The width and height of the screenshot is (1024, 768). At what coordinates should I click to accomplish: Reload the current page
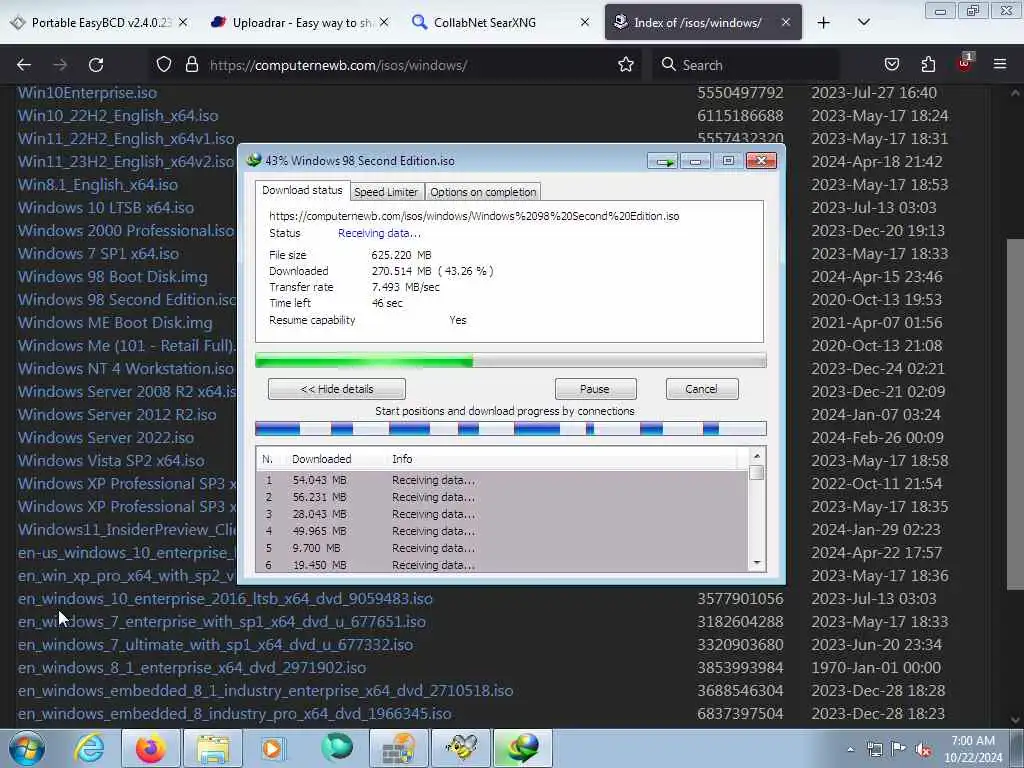tap(96, 65)
